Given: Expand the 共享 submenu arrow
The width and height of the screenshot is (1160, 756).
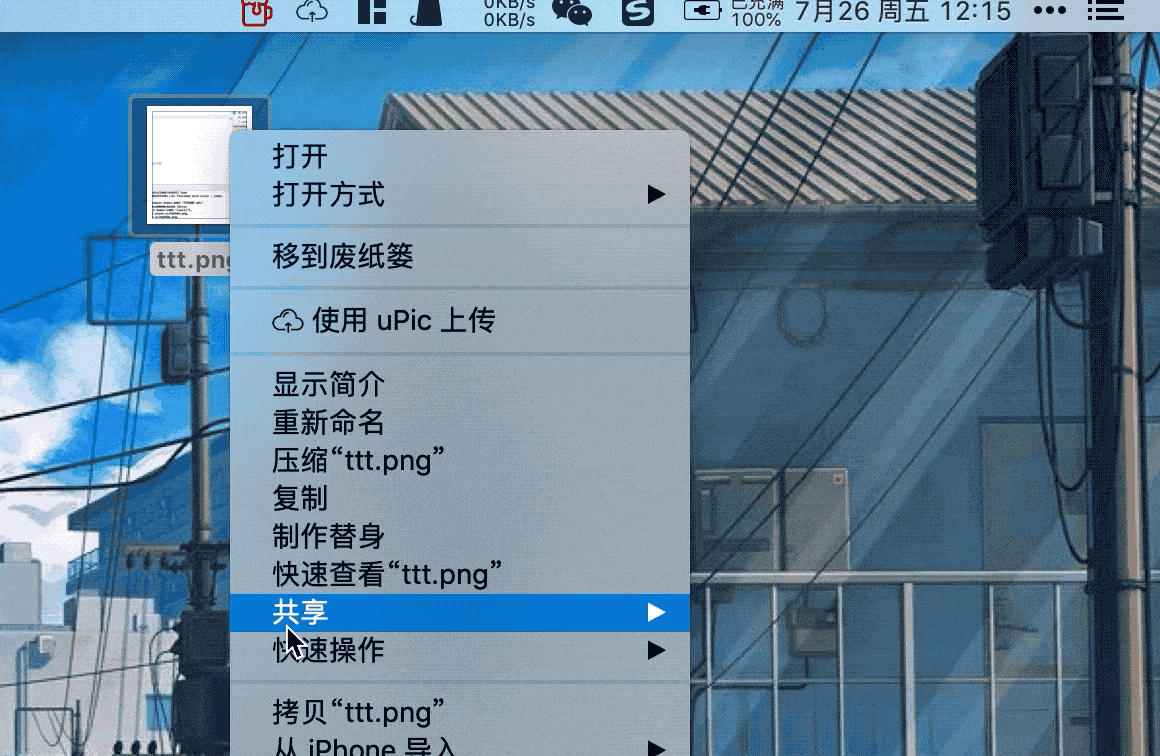Looking at the screenshot, I should pyautogui.click(x=655, y=612).
